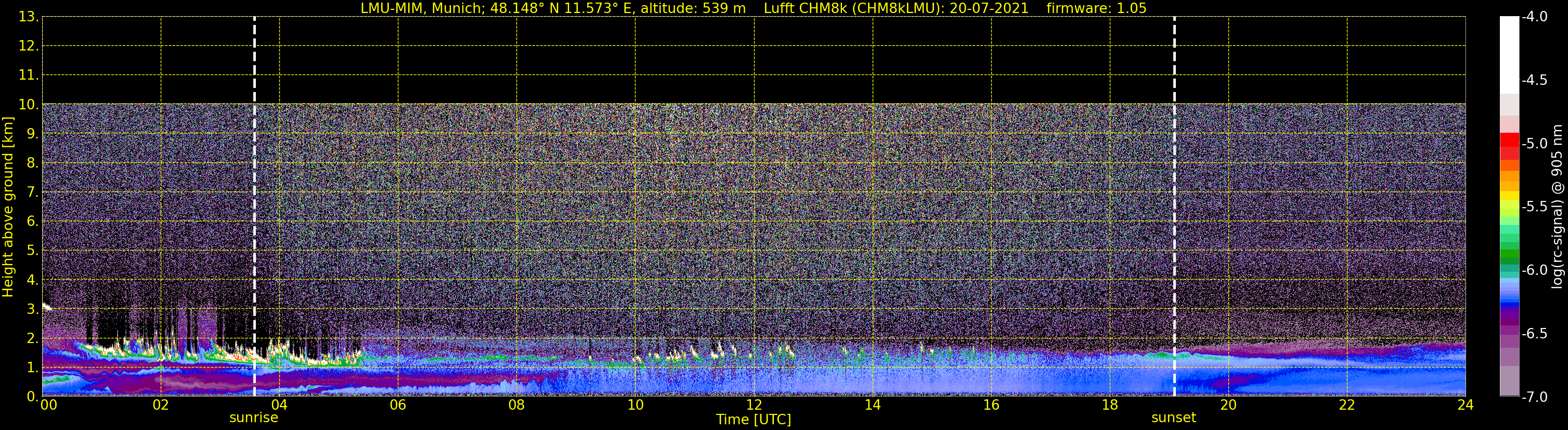Click the '8.' height axis tick label
This screenshot has width=1568, height=430.
32,163
